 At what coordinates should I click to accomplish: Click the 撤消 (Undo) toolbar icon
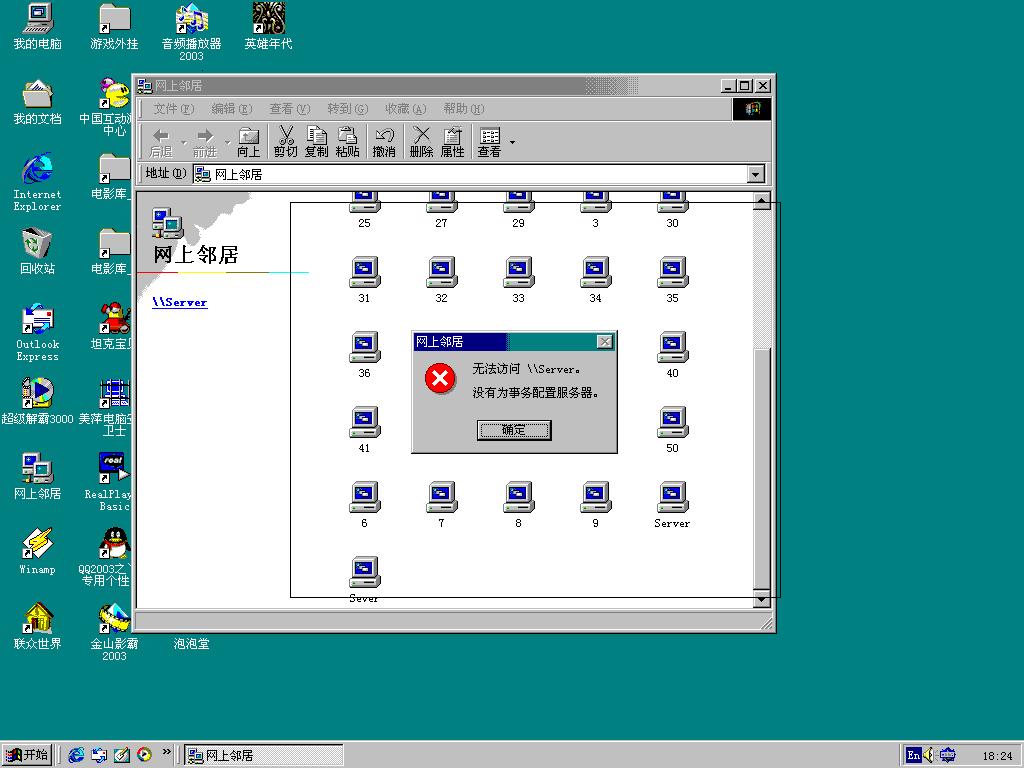(x=384, y=142)
